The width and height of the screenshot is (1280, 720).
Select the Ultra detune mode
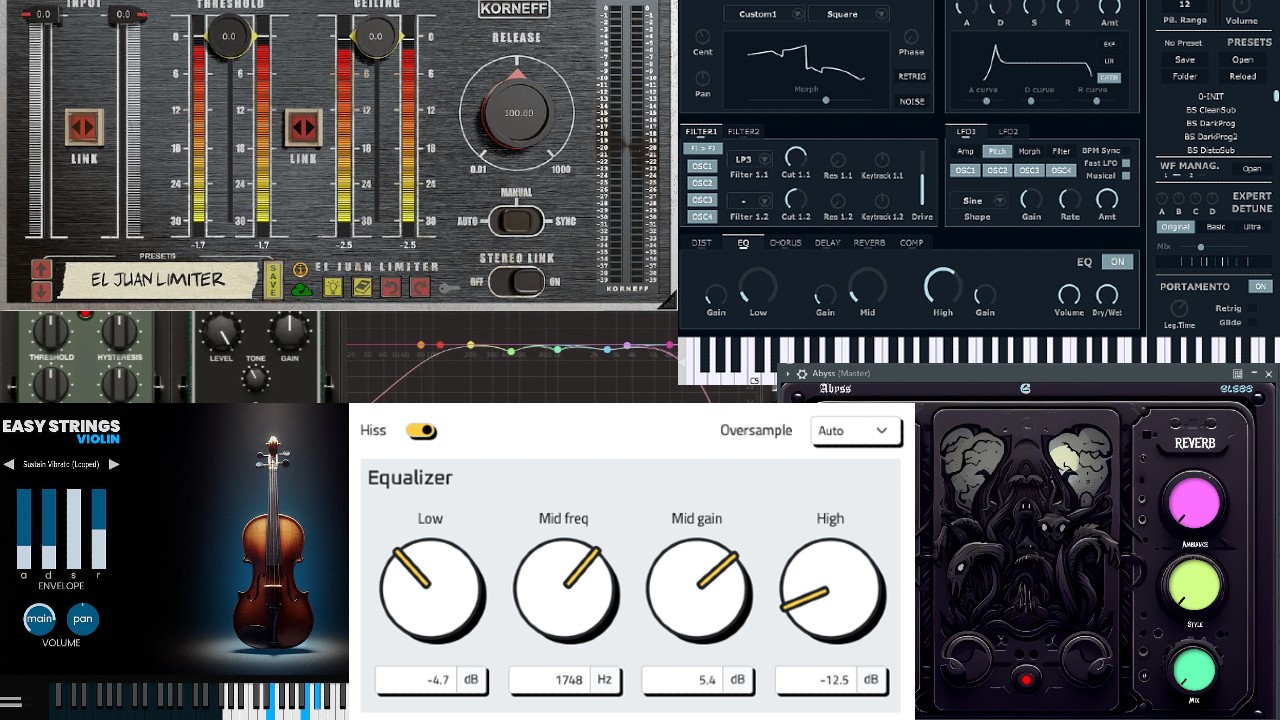[x=1252, y=227]
